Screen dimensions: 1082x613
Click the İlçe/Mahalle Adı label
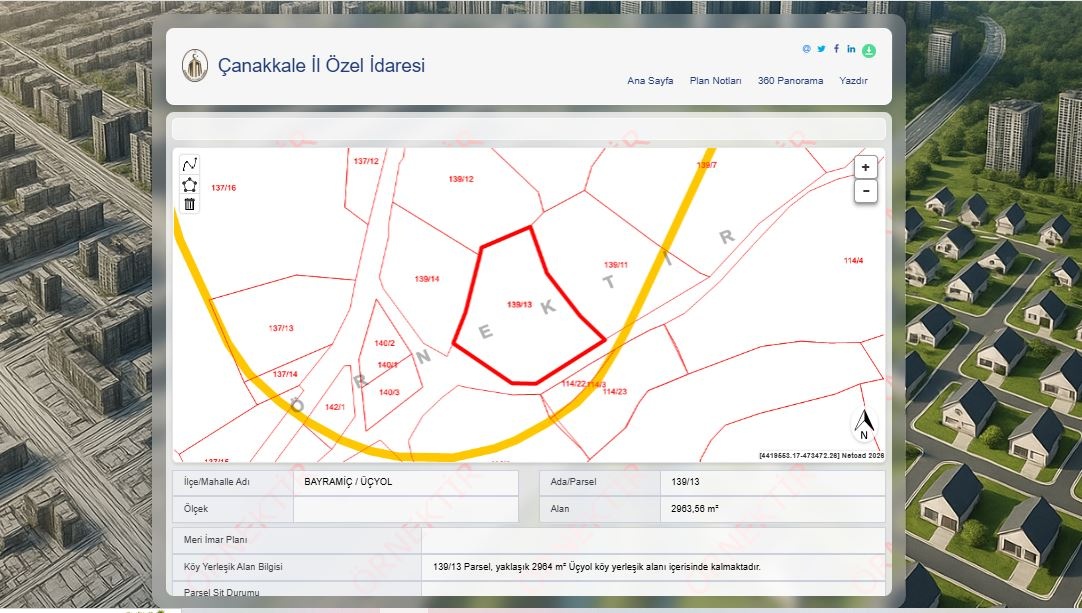pyautogui.click(x=217, y=482)
